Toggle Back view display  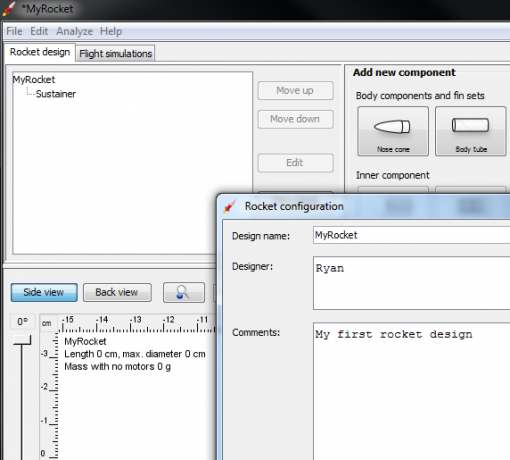(x=117, y=293)
